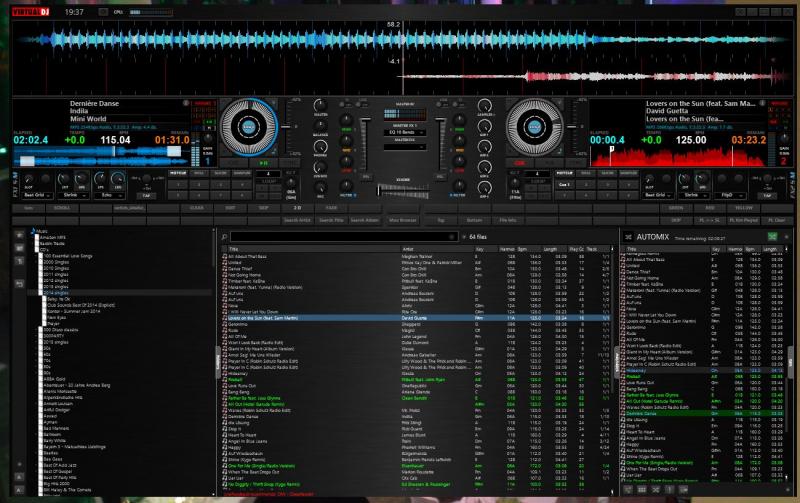Click music note icon beside Fireball track

click(x=224, y=380)
